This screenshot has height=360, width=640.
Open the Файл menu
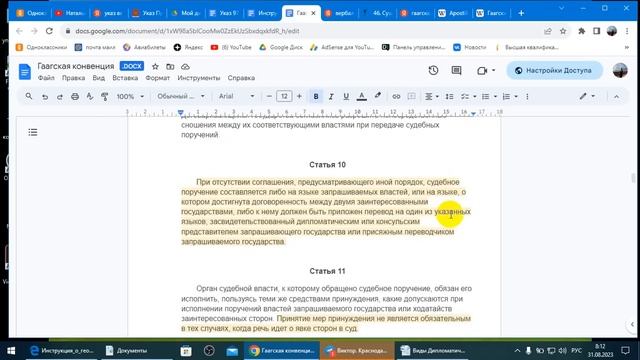click(46, 78)
